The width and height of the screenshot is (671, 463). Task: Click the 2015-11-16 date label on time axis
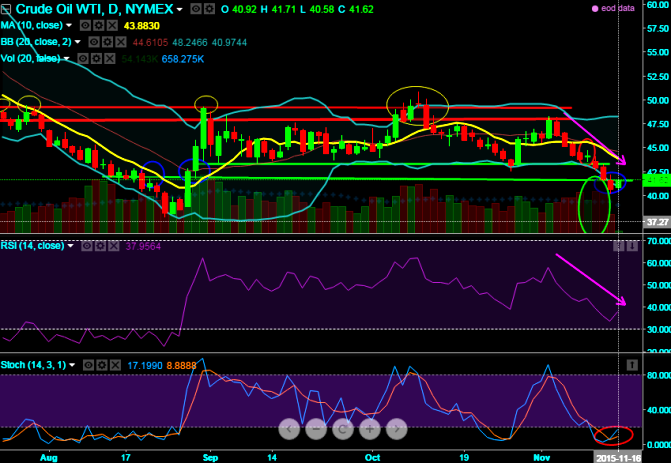pos(618,458)
